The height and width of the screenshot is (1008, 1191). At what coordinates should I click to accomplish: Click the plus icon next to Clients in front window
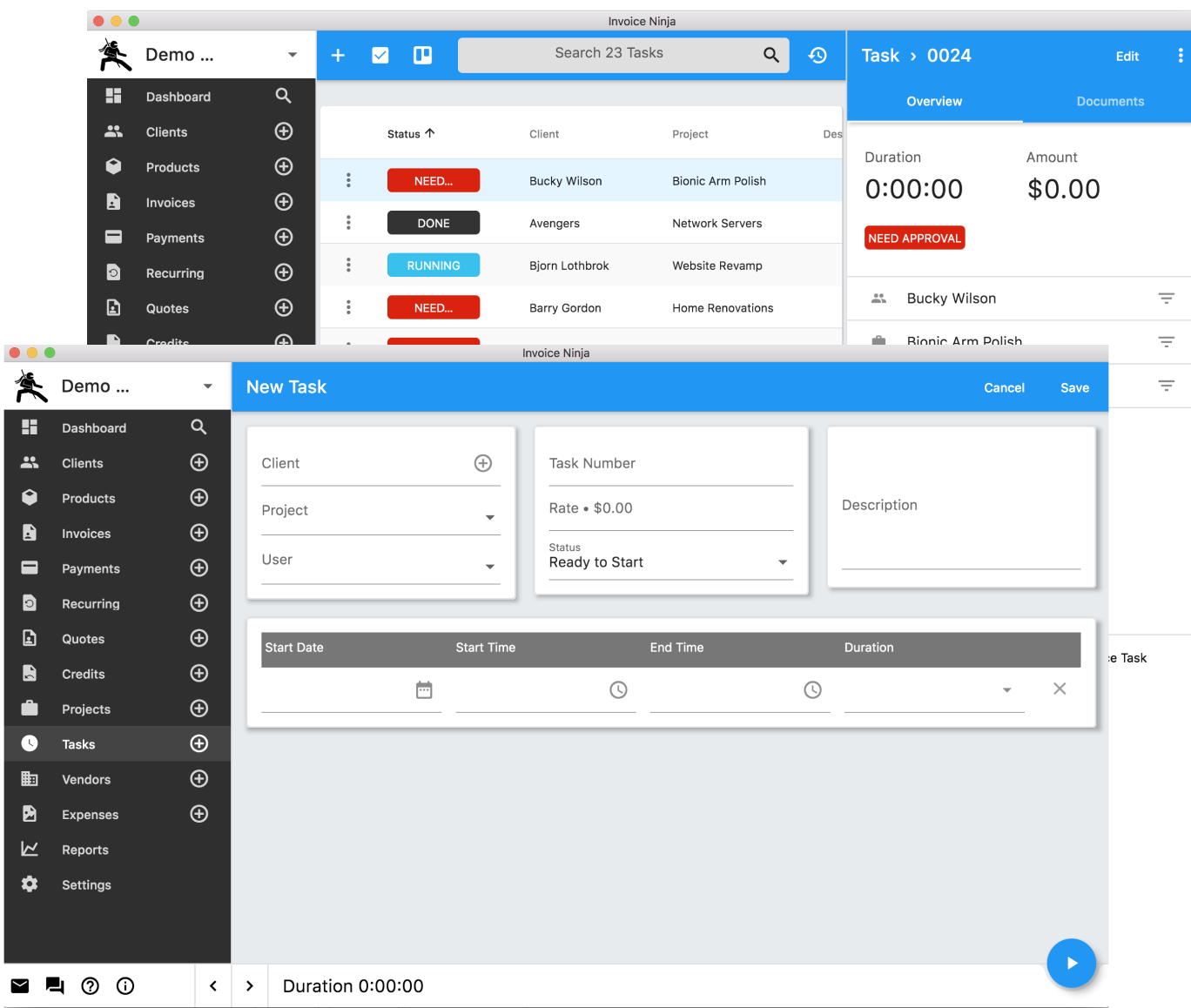click(199, 462)
